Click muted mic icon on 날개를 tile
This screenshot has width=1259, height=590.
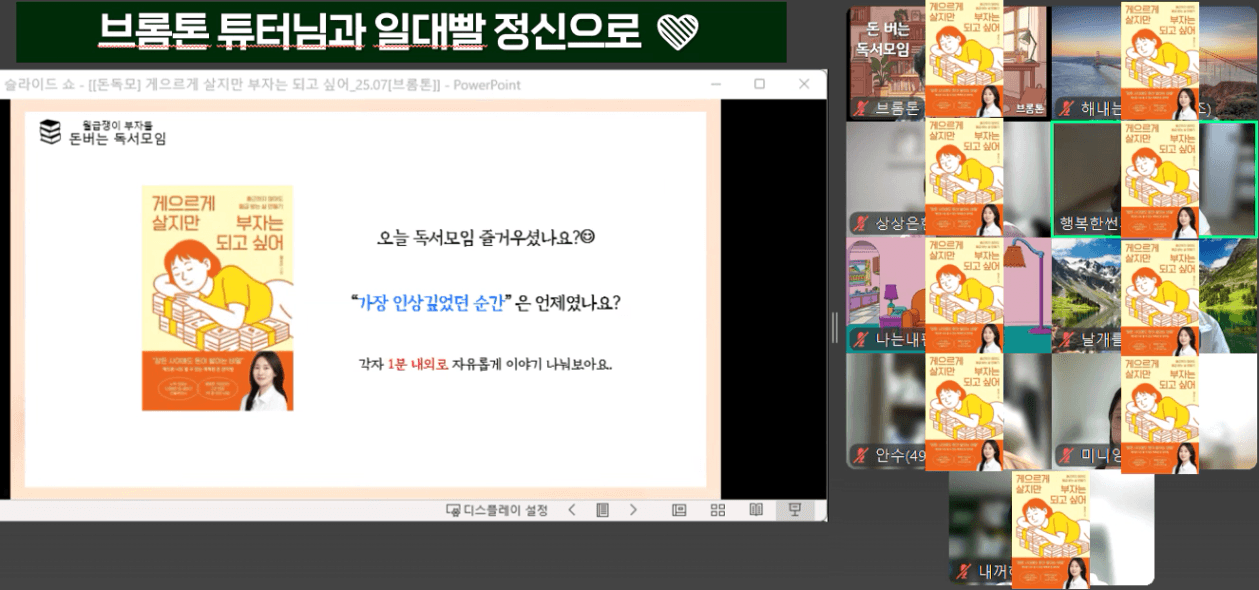(1067, 340)
